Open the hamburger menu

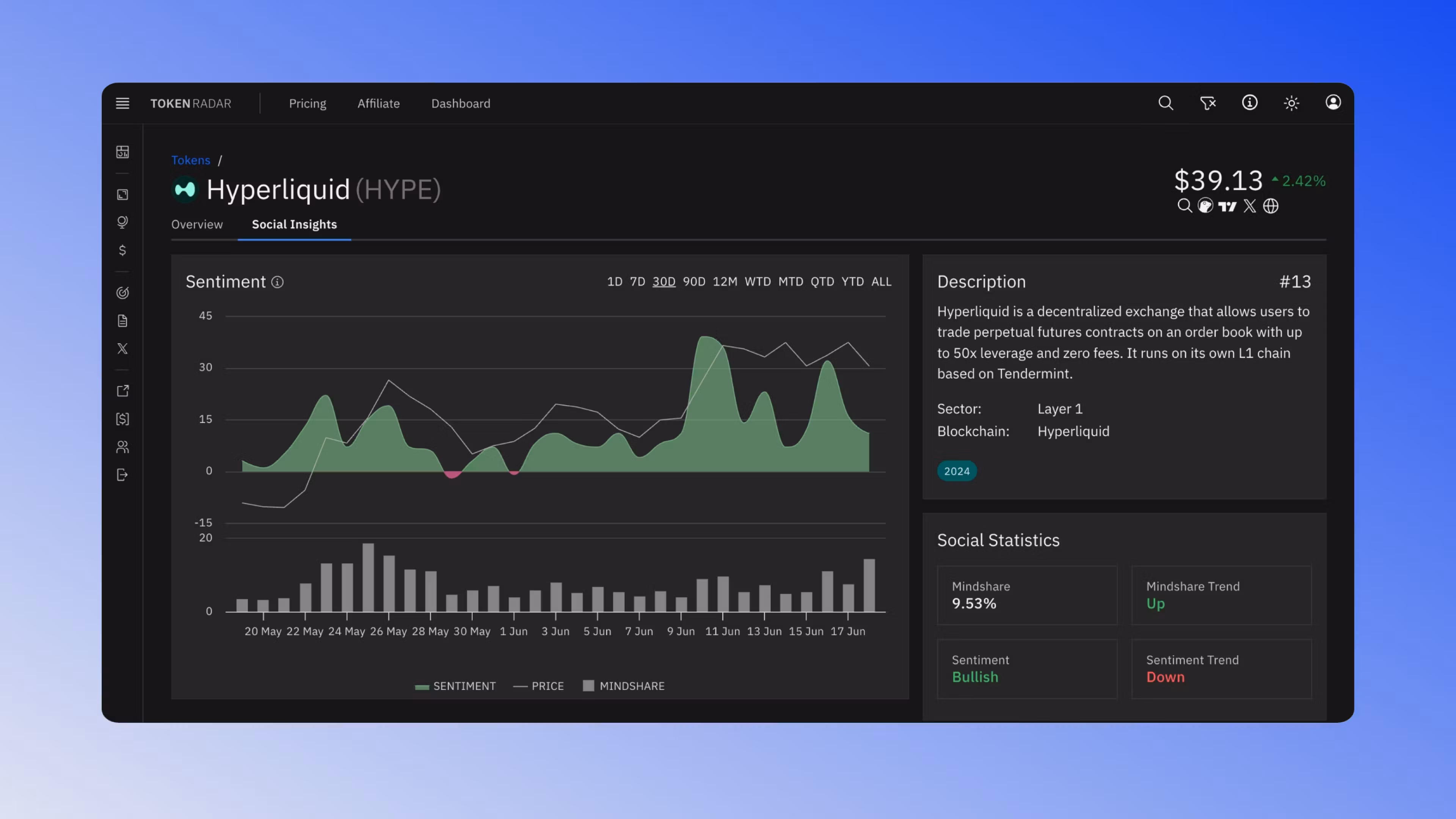[x=122, y=104]
